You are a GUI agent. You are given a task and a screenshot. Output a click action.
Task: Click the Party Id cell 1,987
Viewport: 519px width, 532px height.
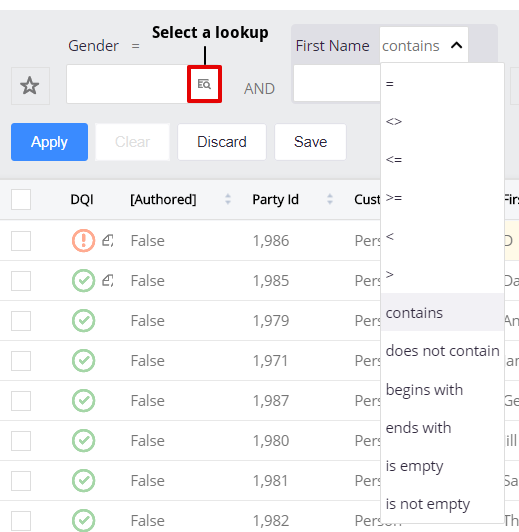point(271,401)
